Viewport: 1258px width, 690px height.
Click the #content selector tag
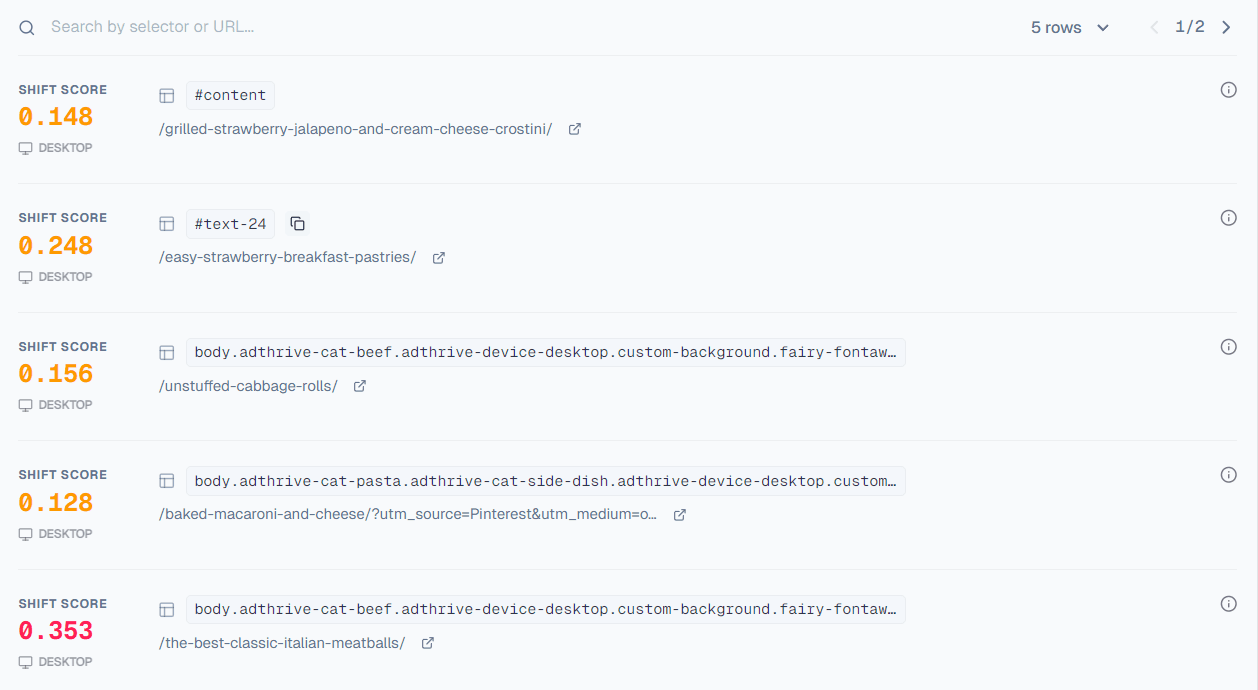point(230,96)
